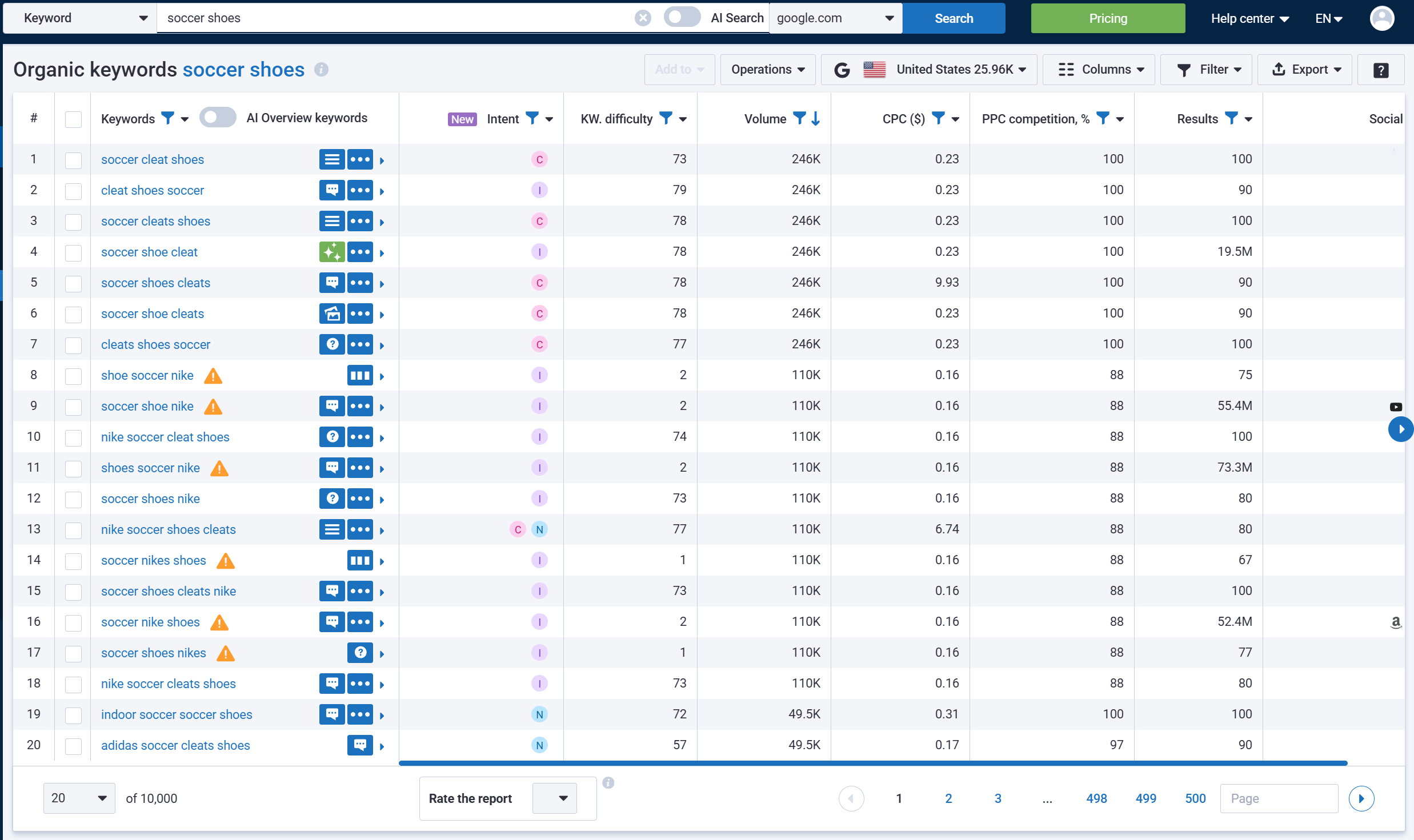The height and width of the screenshot is (840, 1414).
Task: Enable the AI Search toggle
Action: 681,18
